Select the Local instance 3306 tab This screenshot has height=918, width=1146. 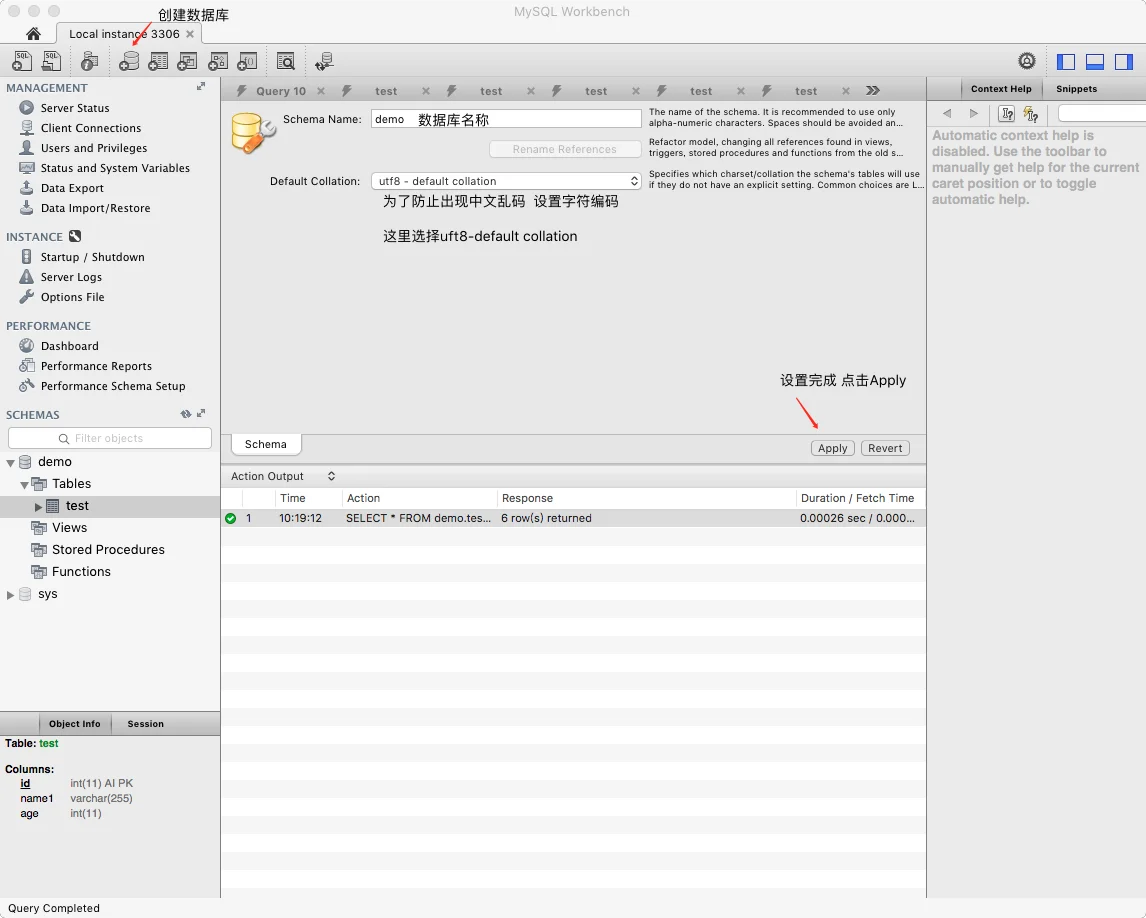[x=124, y=34]
